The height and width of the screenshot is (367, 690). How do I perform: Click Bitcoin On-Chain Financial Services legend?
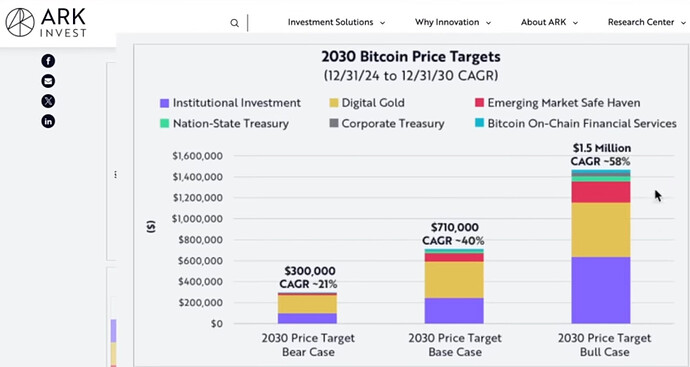click(x=576, y=124)
